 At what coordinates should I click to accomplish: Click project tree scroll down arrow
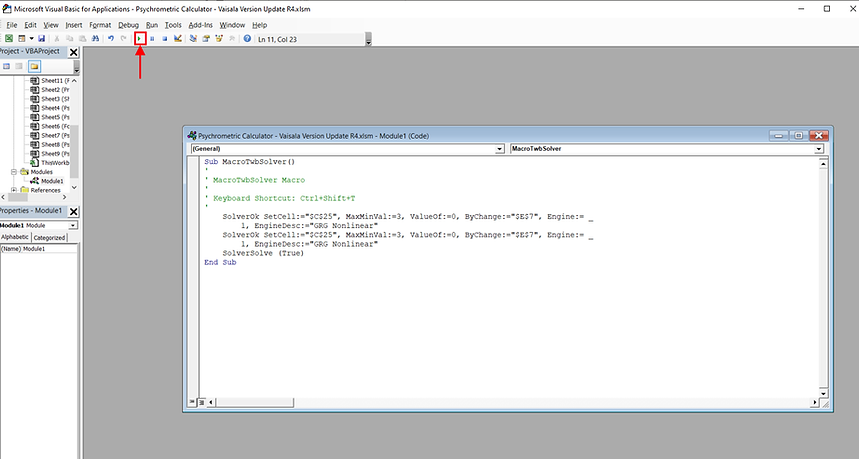pyautogui.click(x=74, y=187)
